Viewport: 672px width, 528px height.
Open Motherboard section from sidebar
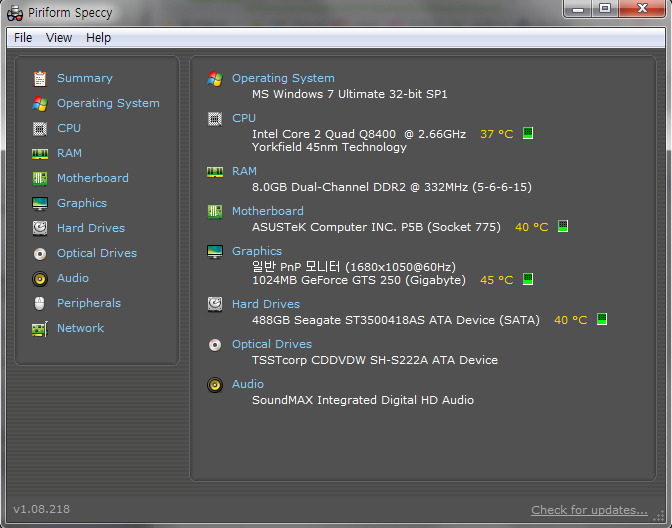(93, 178)
